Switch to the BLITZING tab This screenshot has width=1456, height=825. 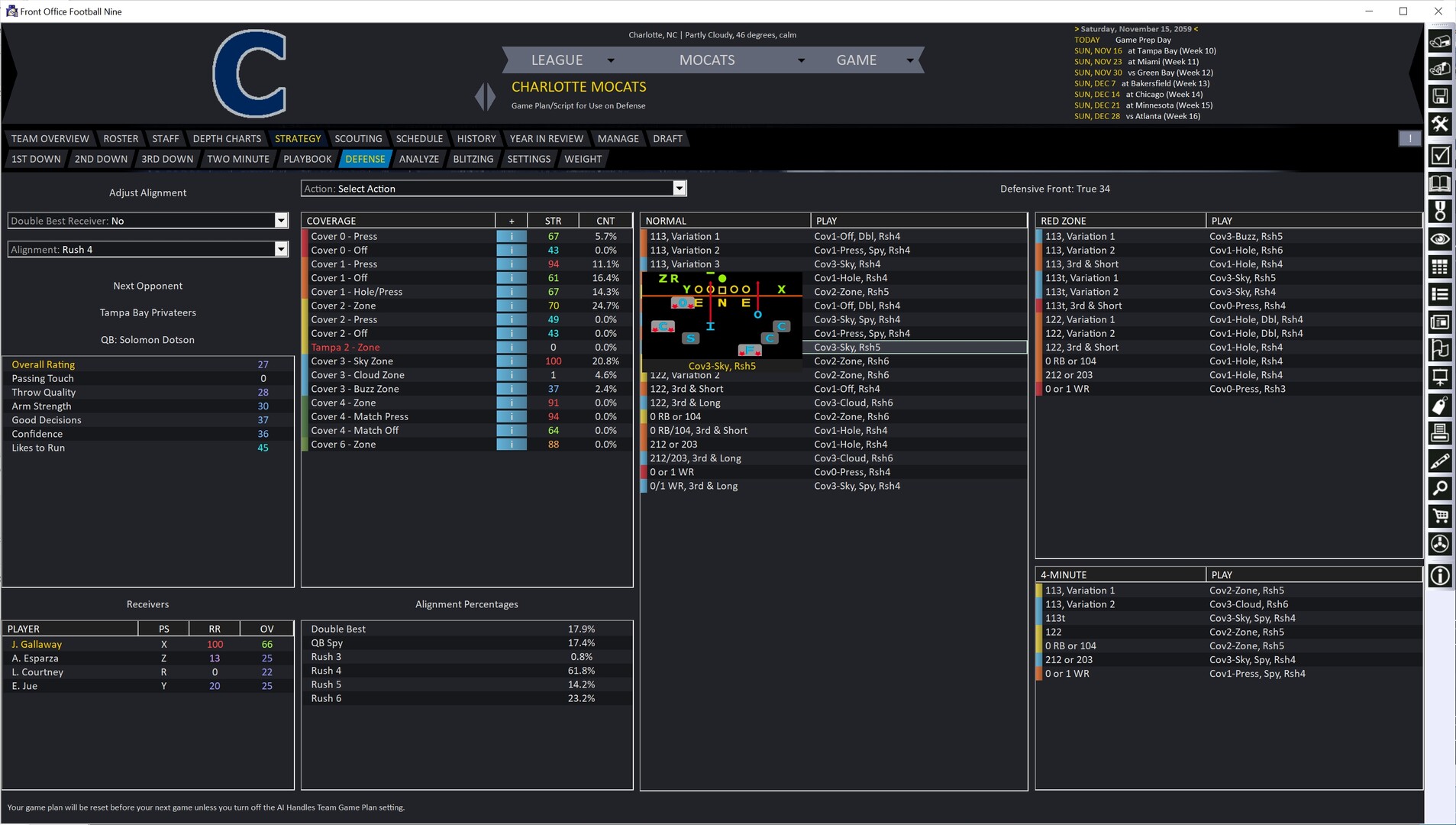[473, 159]
